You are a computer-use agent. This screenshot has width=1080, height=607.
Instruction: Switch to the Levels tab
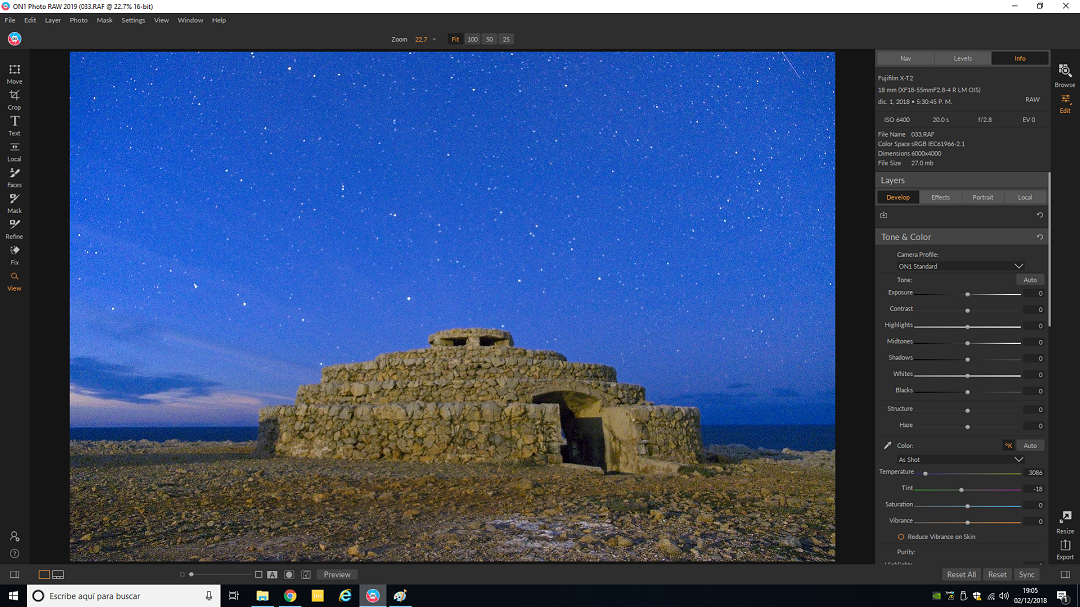[x=962, y=59]
